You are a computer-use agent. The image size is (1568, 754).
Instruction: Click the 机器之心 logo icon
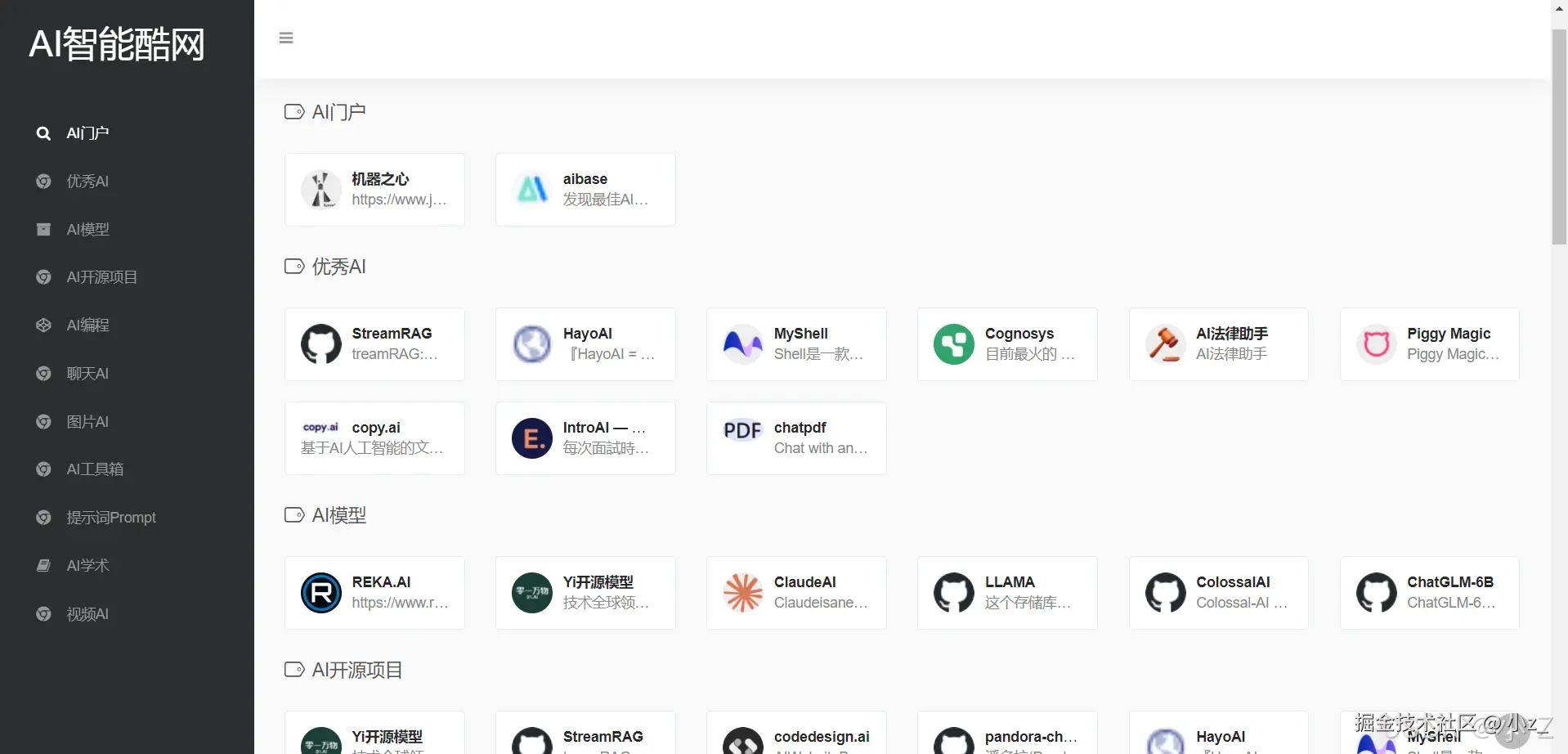point(321,190)
